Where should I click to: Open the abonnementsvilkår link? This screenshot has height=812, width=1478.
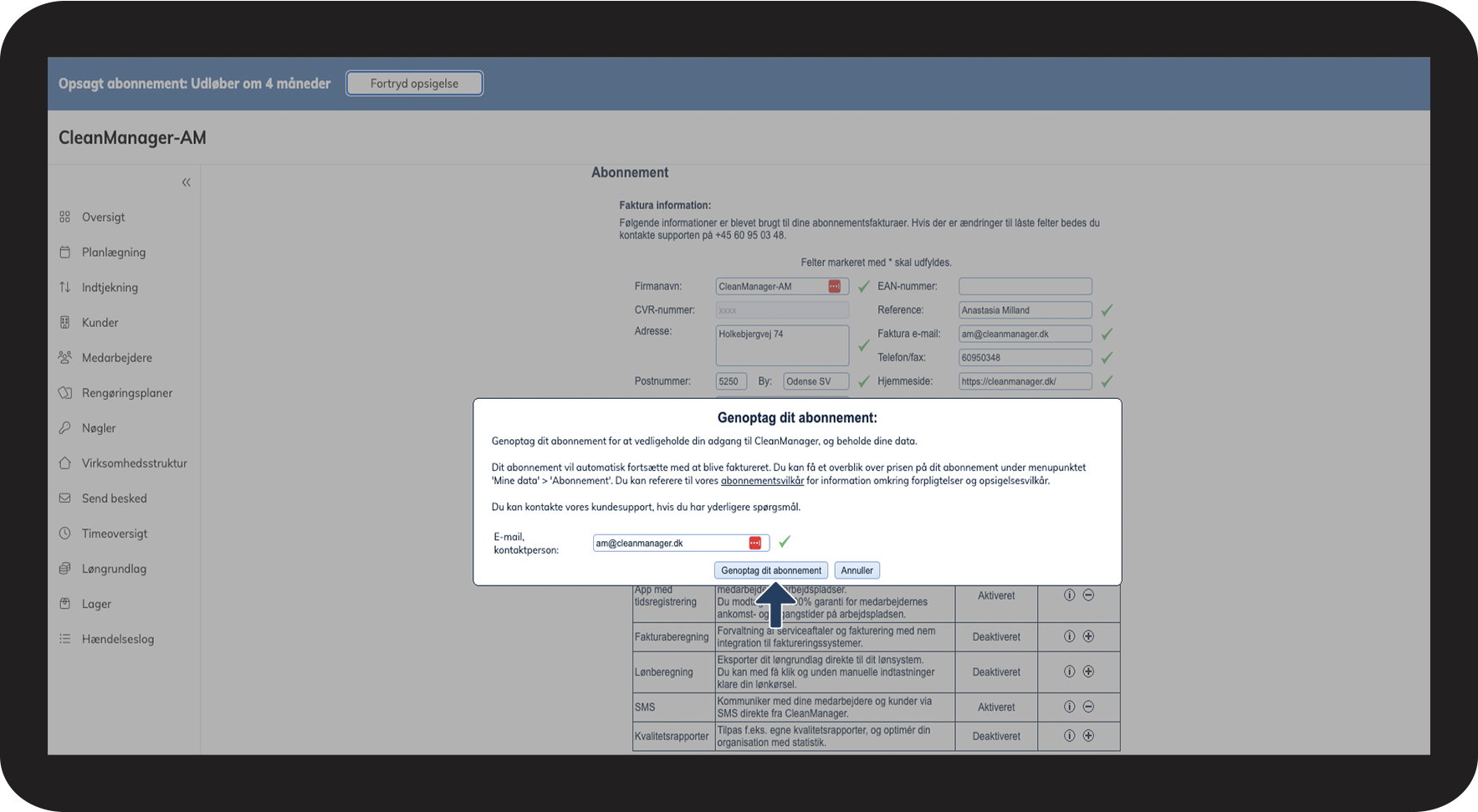click(762, 481)
